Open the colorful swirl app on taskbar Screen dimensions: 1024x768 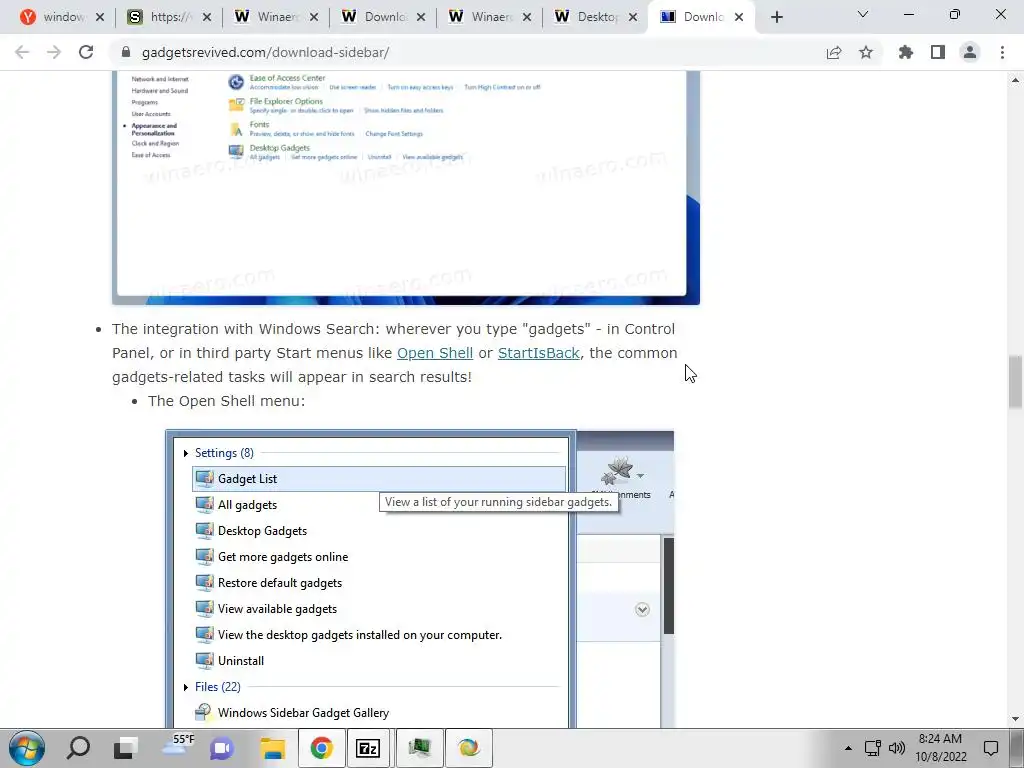tap(468, 748)
